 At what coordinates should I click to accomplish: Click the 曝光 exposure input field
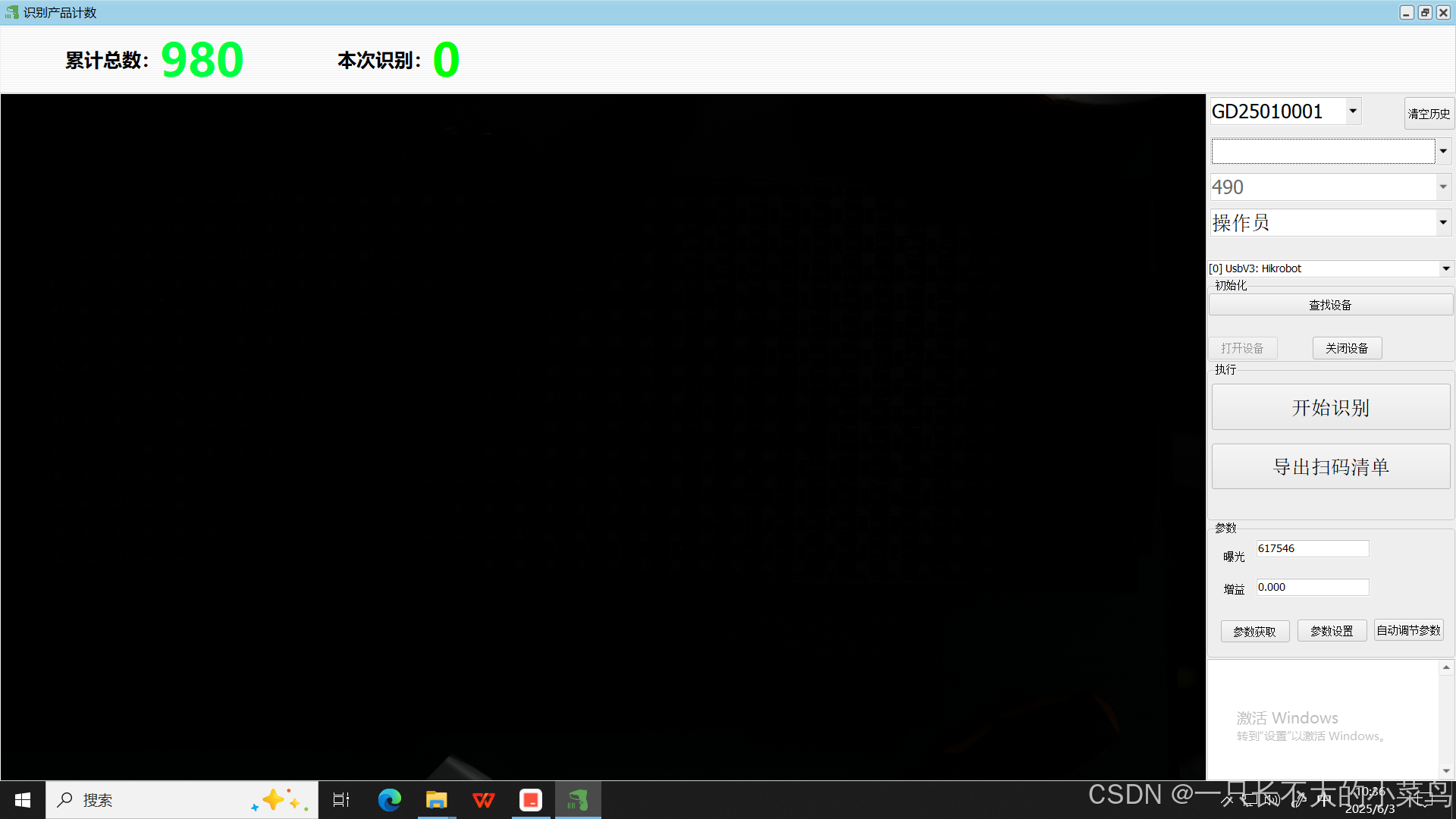(1312, 548)
